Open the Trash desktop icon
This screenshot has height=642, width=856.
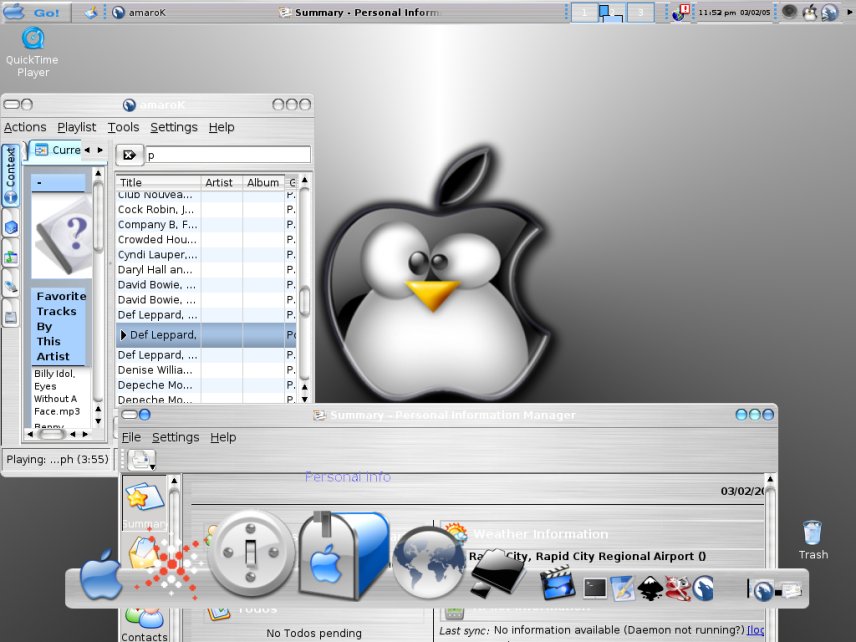point(813,540)
